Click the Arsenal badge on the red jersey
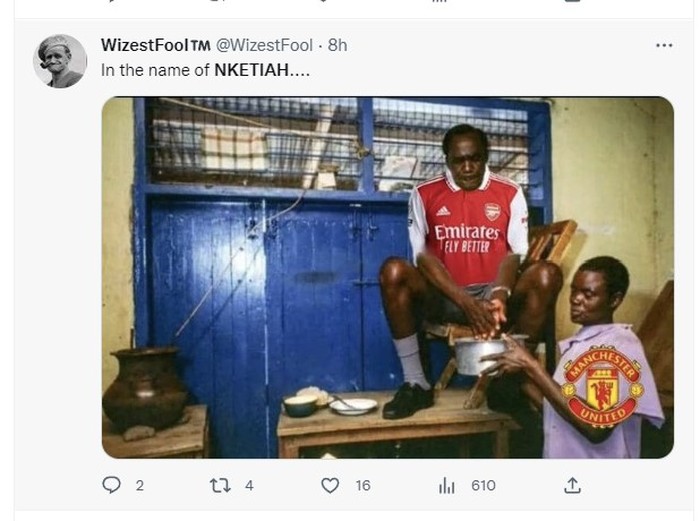Viewport: 700px width, 521px height. pyautogui.click(x=492, y=211)
